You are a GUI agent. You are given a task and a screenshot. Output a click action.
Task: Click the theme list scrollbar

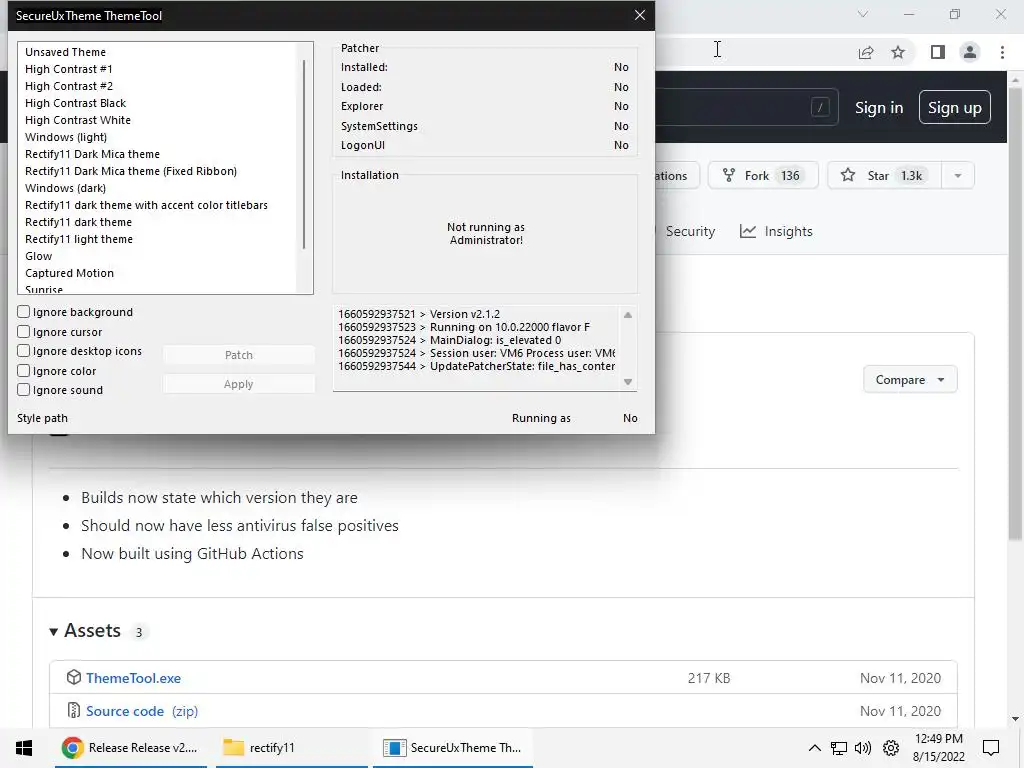[x=304, y=154]
